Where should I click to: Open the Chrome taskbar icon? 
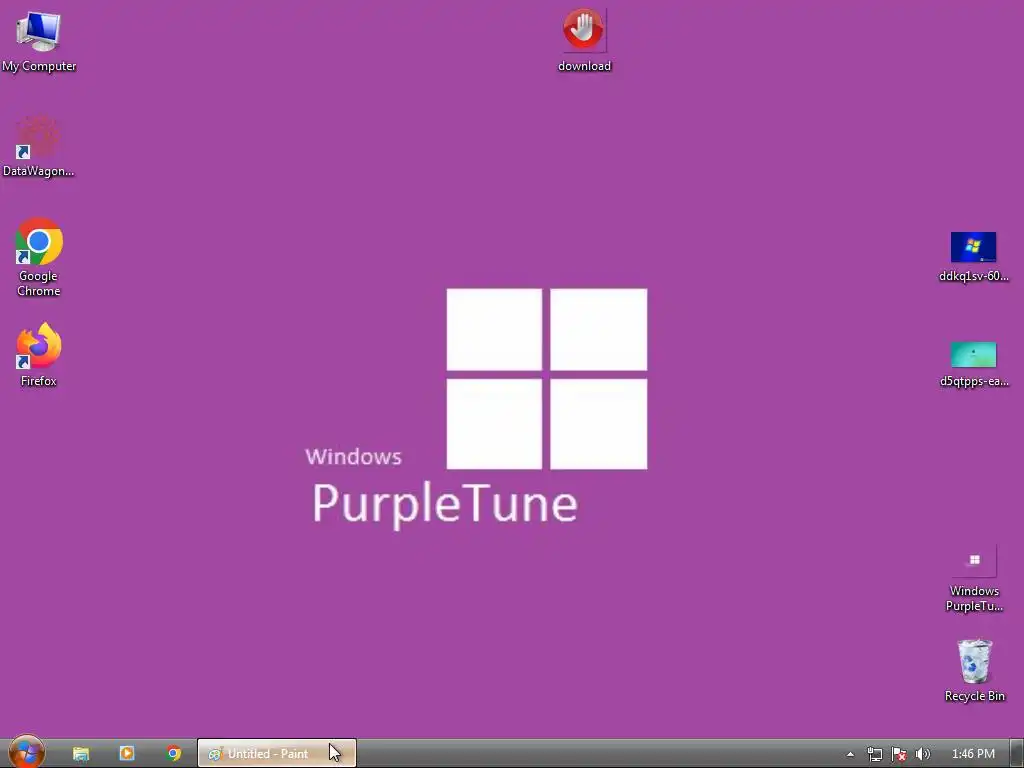pyautogui.click(x=174, y=754)
